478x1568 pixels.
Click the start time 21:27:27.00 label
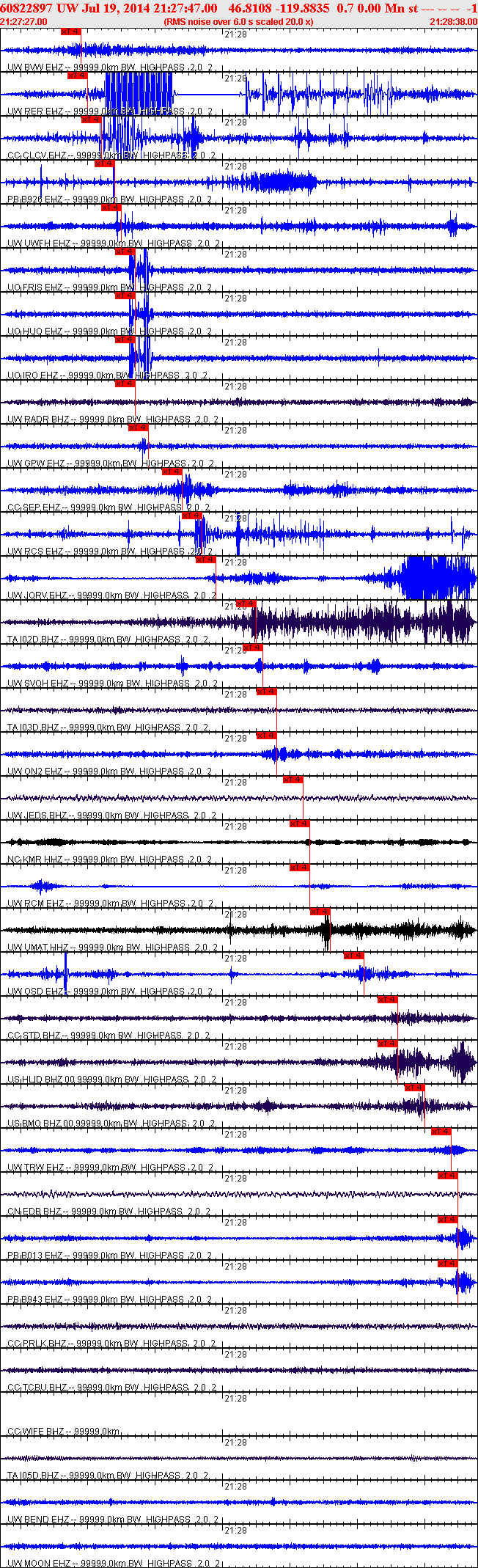24,22
